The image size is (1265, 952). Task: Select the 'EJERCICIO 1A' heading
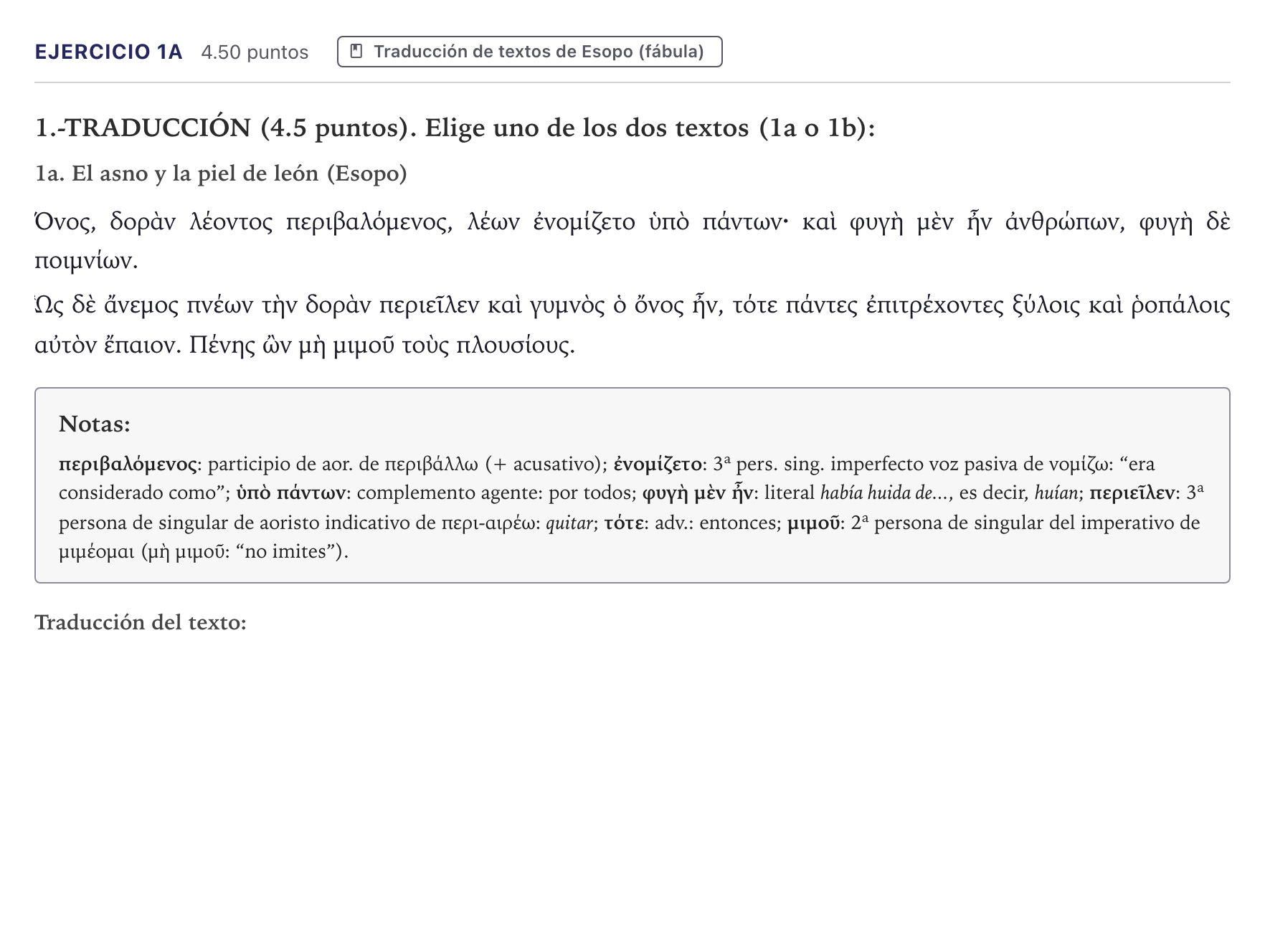click(108, 52)
